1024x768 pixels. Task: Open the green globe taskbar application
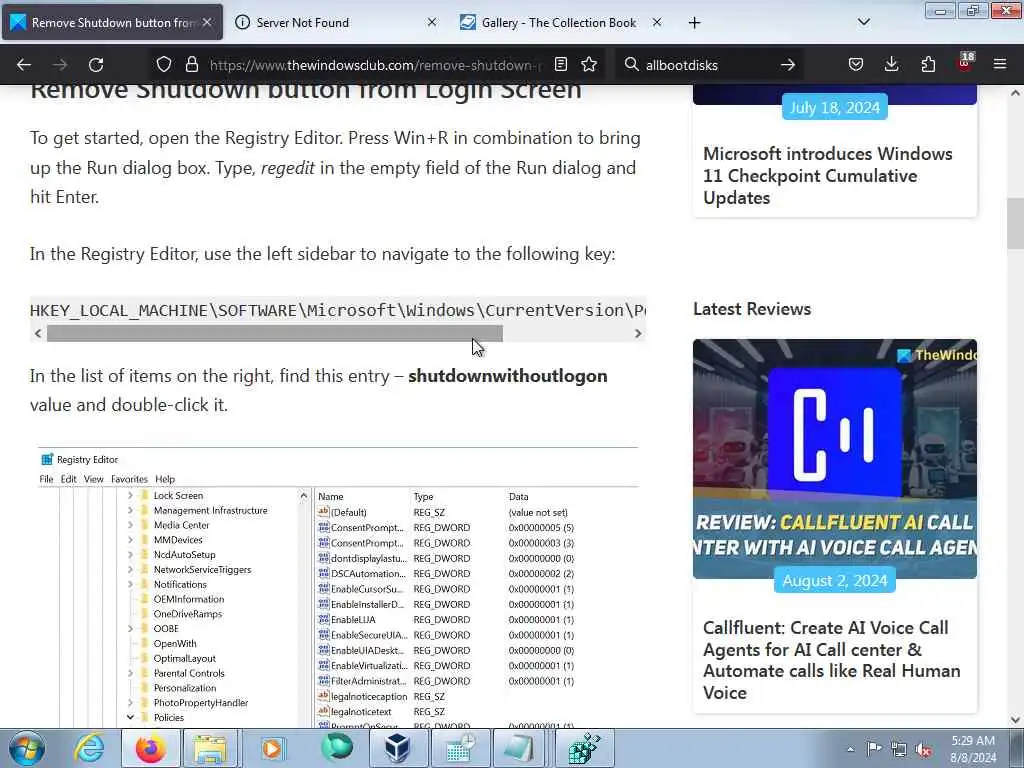click(x=336, y=748)
